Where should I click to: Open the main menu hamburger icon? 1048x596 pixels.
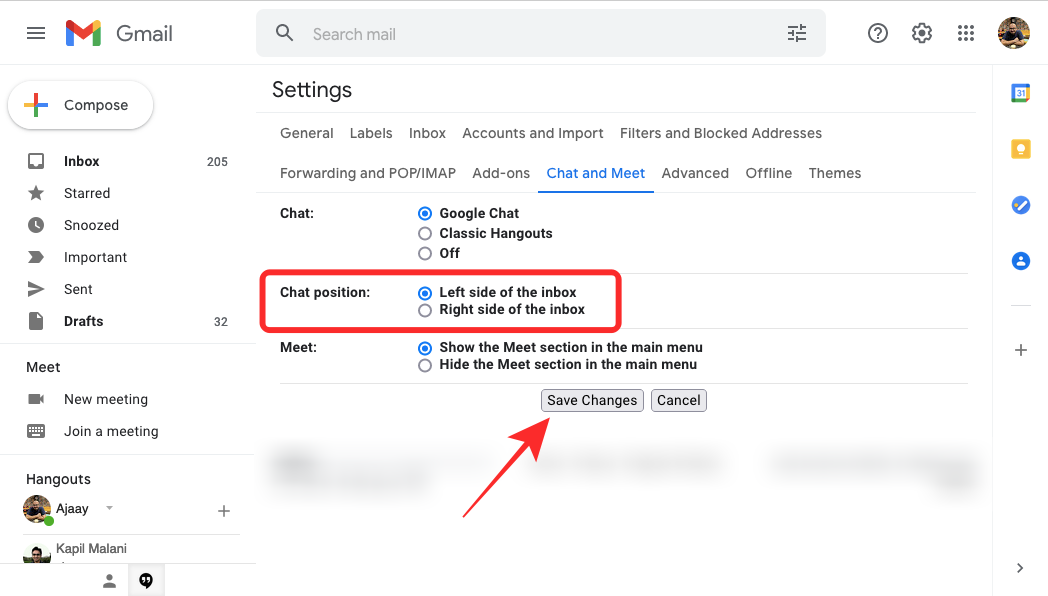(36, 33)
